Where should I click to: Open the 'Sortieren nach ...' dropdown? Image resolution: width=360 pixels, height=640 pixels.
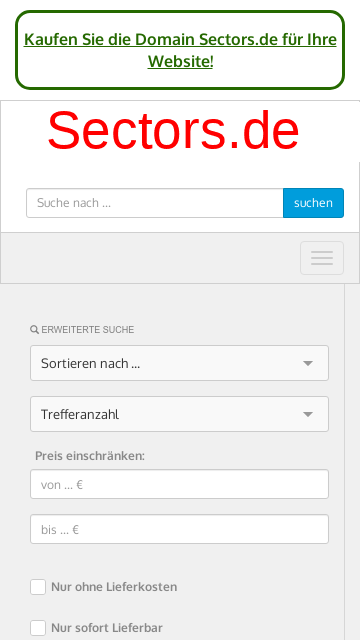click(x=179, y=363)
